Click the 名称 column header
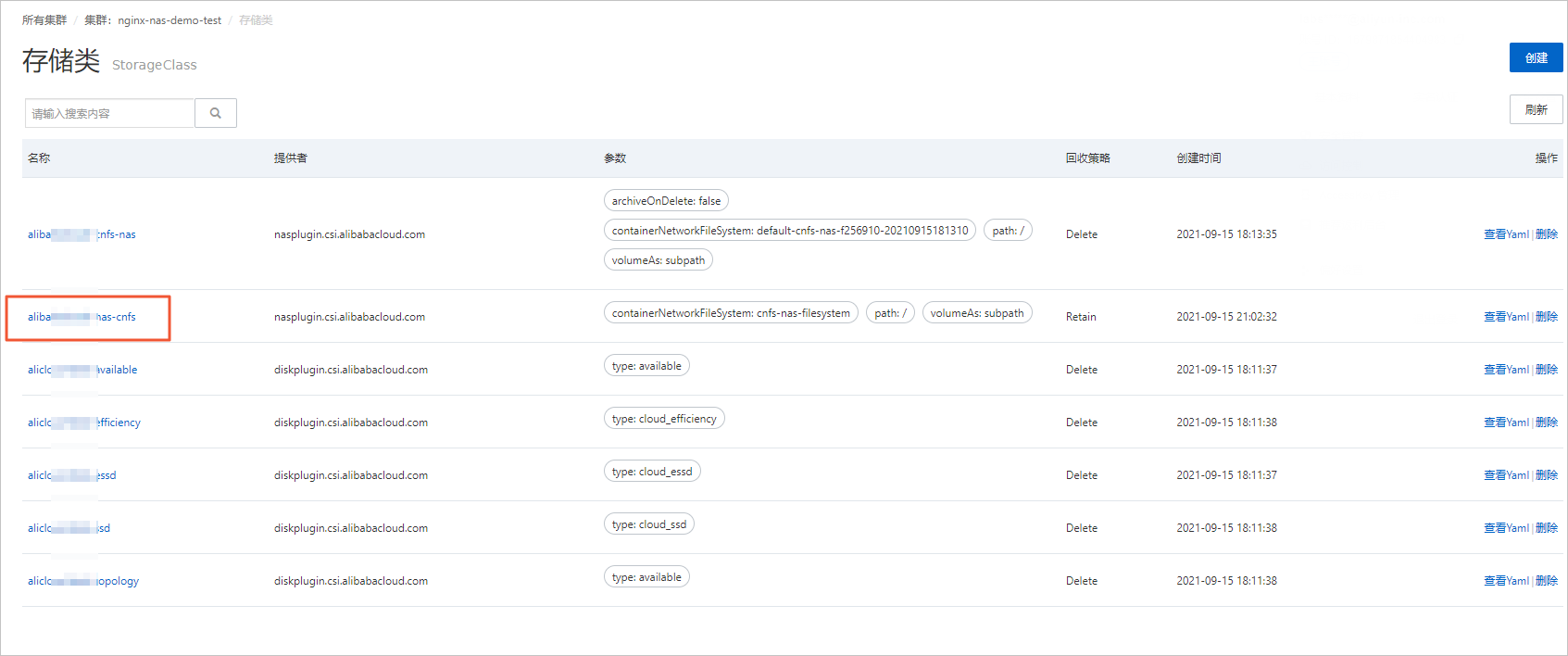 point(39,158)
